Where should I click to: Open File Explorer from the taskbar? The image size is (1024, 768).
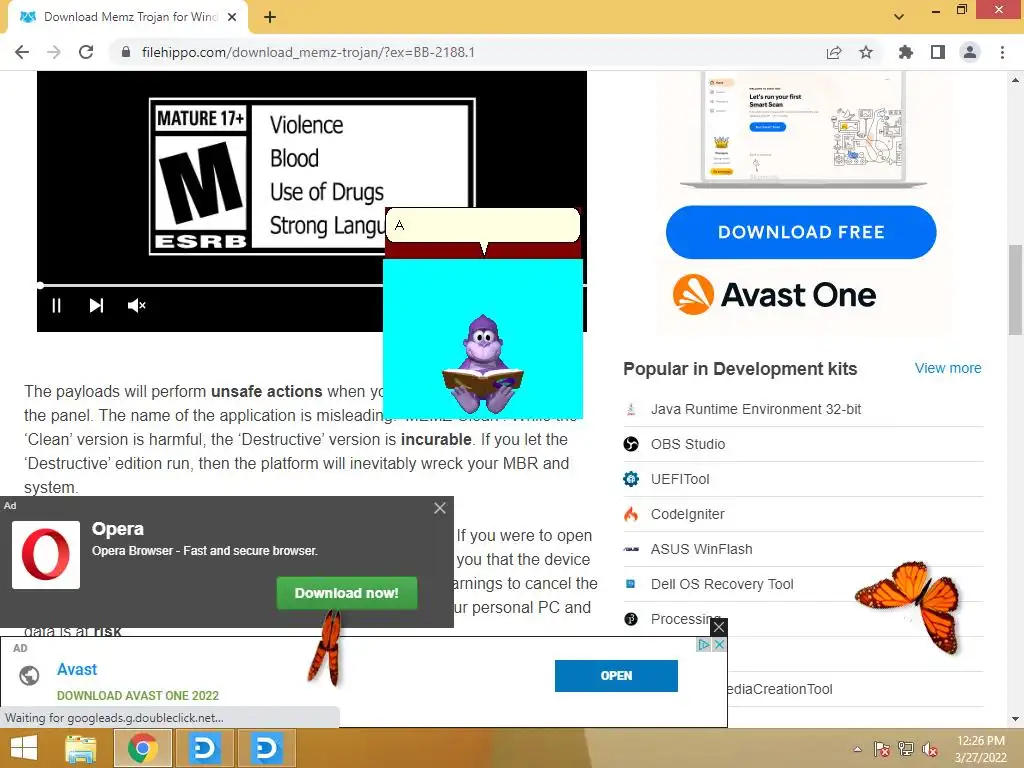pos(81,748)
